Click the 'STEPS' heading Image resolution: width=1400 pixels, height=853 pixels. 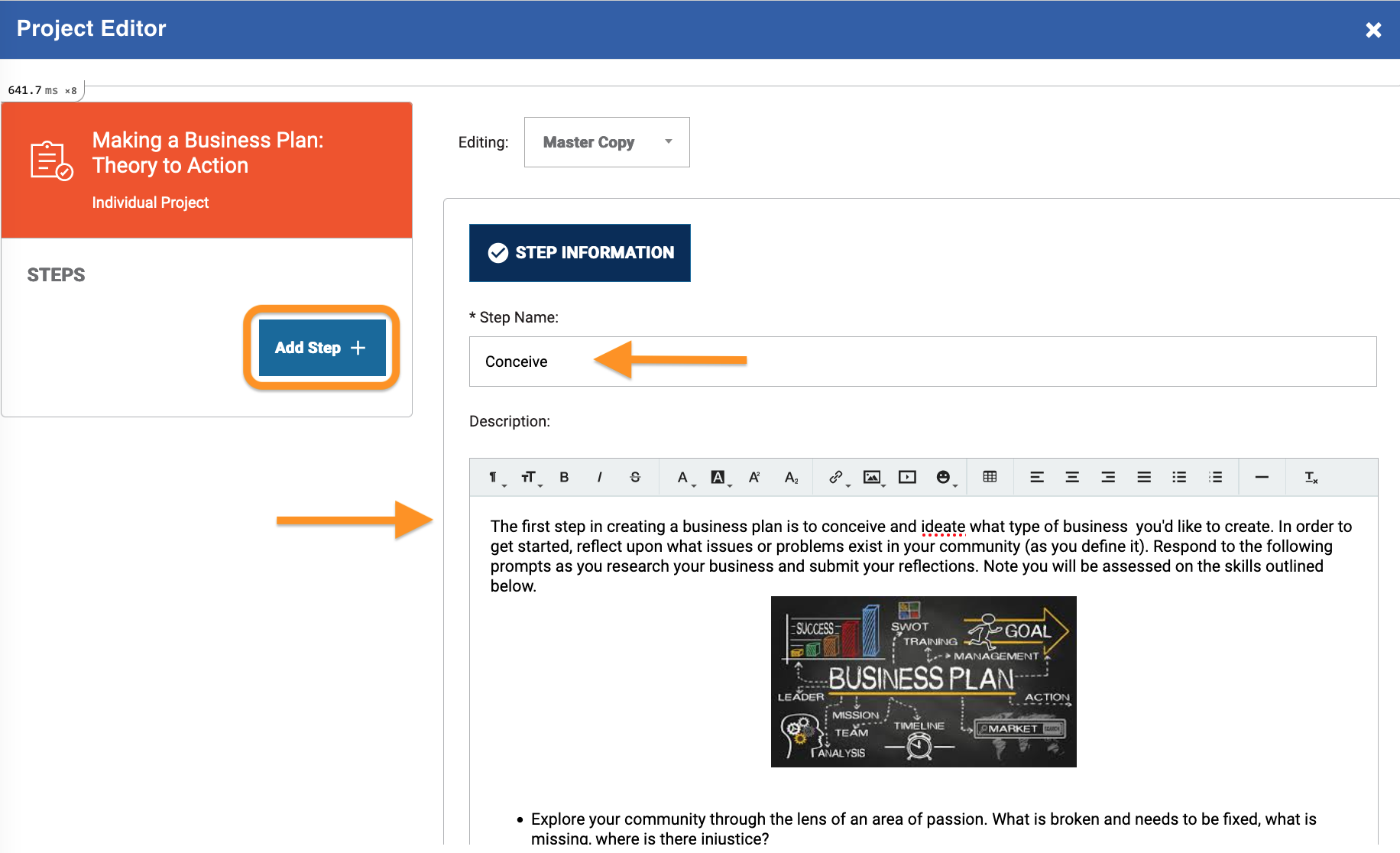point(56,275)
